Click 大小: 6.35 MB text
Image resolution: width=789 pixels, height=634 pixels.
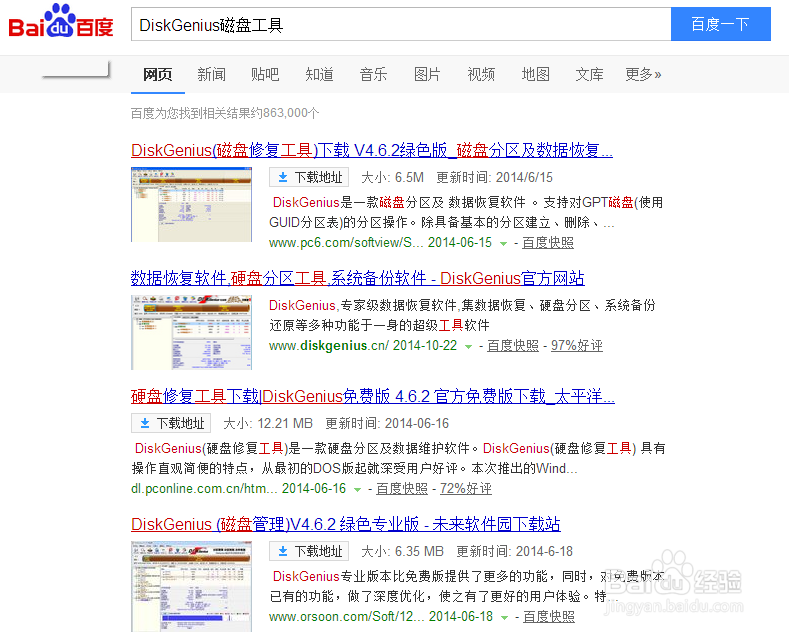tap(403, 551)
